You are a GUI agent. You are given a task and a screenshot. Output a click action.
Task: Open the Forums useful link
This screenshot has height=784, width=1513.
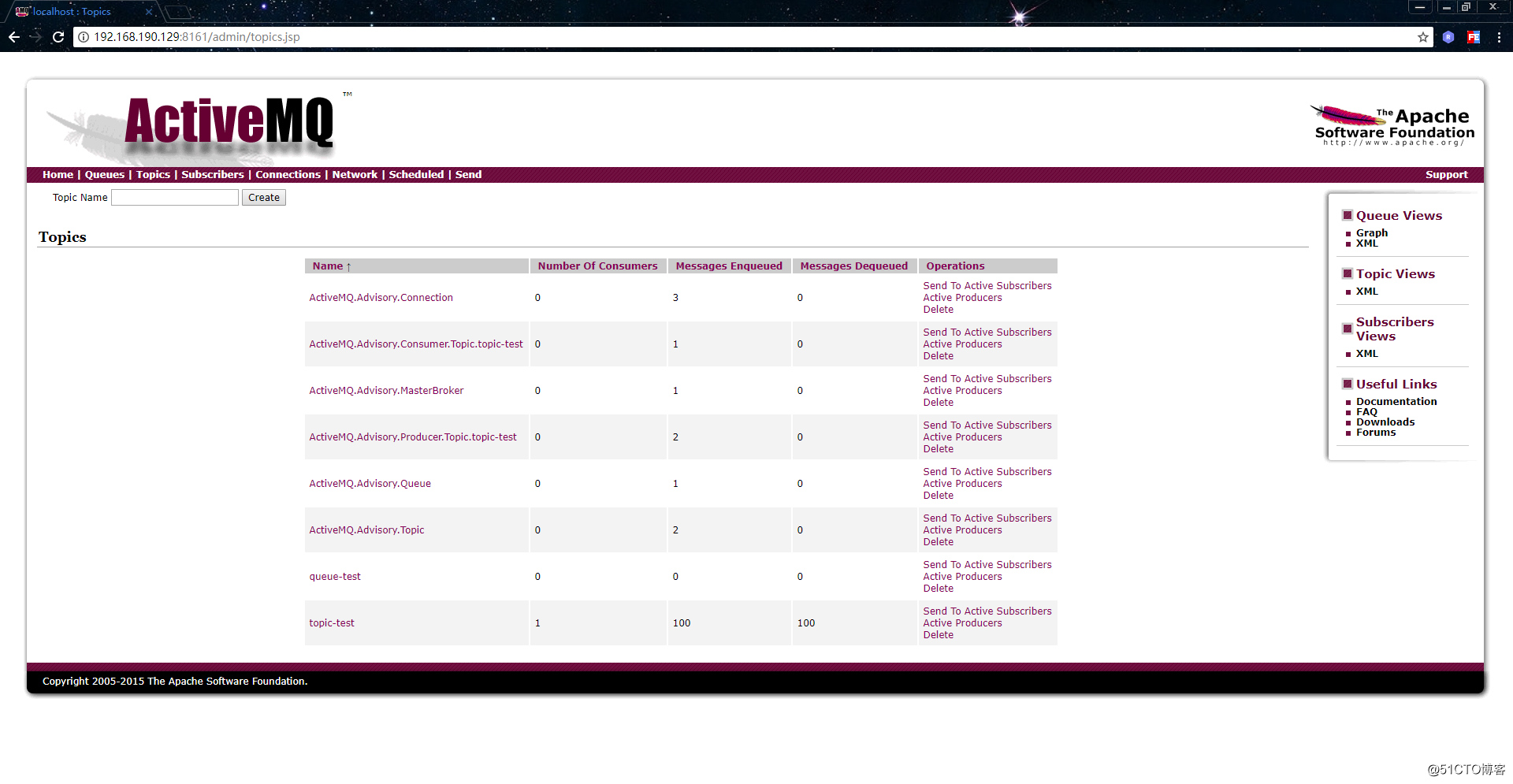[1376, 433]
